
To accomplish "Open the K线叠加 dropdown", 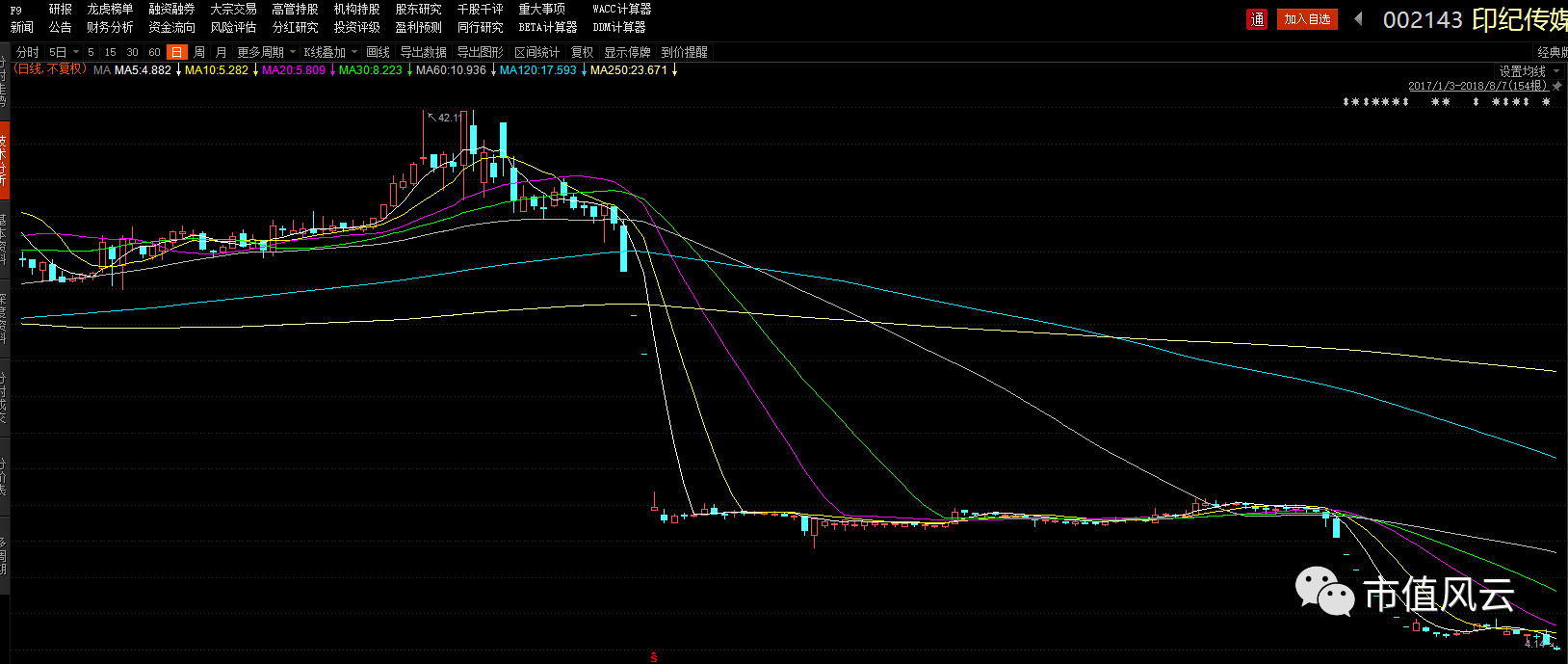I will (x=330, y=52).
